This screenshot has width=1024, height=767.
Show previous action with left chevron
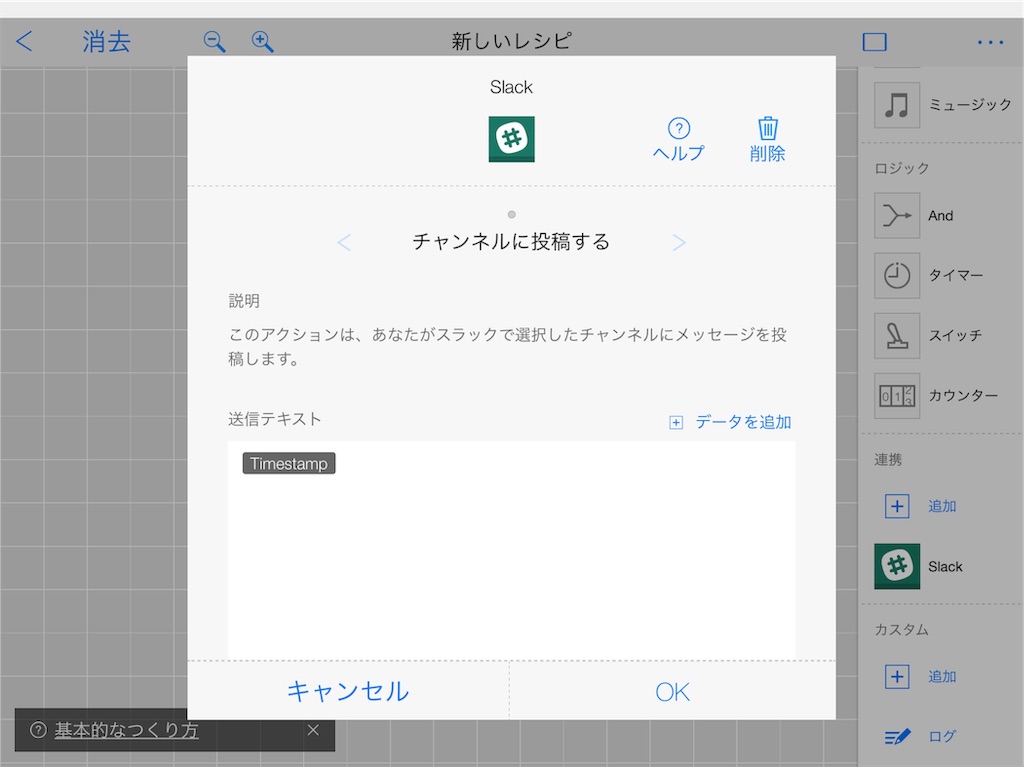pyautogui.click(x=344, y=242)
